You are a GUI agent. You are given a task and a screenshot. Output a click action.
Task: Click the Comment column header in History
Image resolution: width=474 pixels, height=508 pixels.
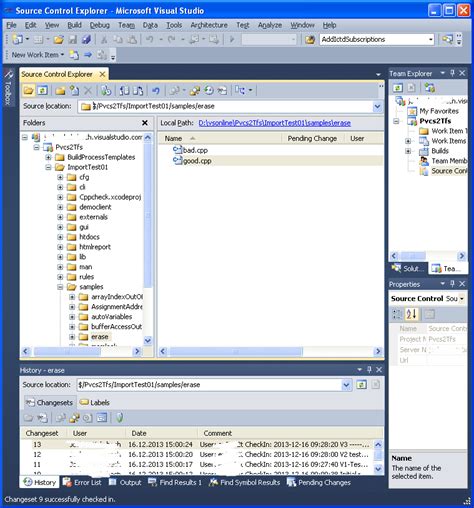[x=218, y=433]
